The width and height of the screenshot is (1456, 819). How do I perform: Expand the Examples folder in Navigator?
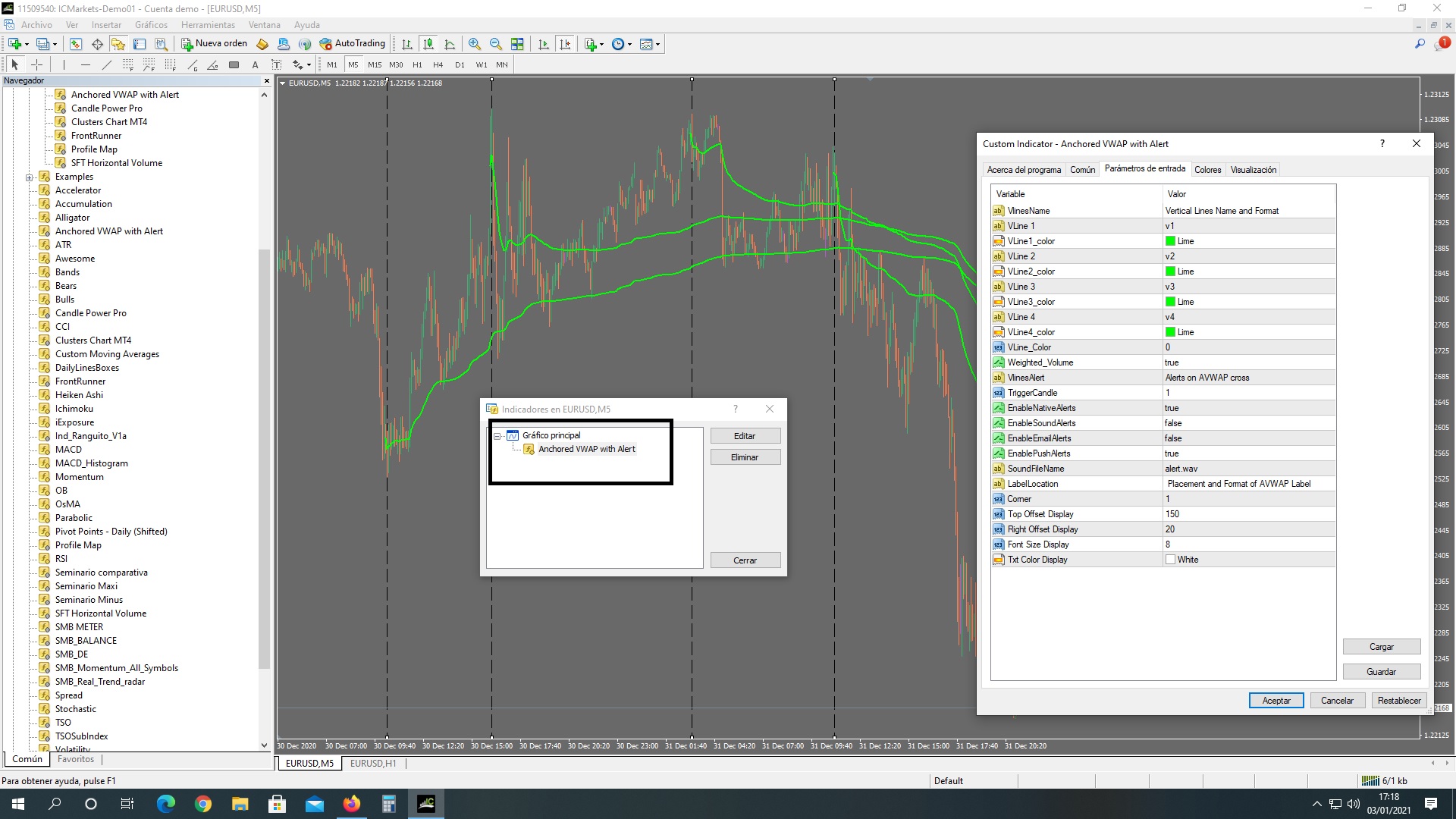coord(29,177)
